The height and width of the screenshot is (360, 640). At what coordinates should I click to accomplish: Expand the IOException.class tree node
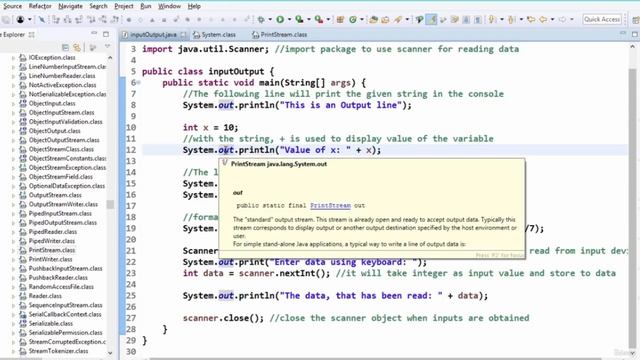pyautogui.click(x=13, y=58)
